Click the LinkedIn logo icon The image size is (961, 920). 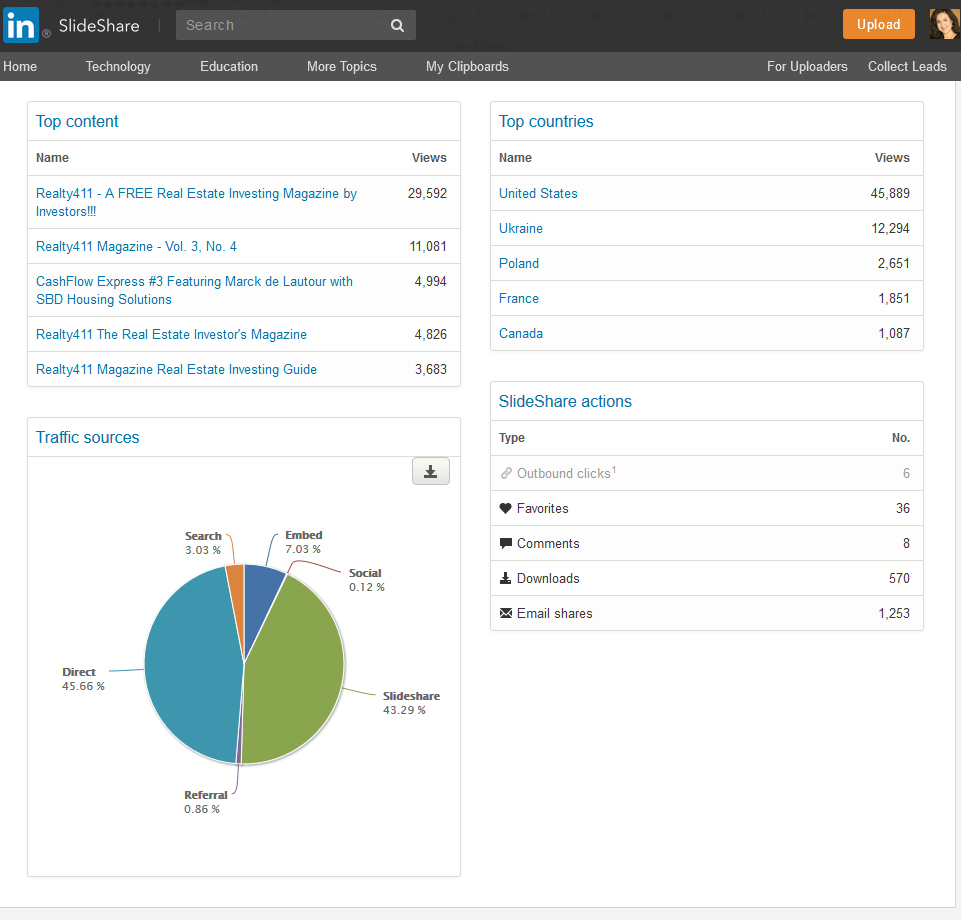[21, 25]
